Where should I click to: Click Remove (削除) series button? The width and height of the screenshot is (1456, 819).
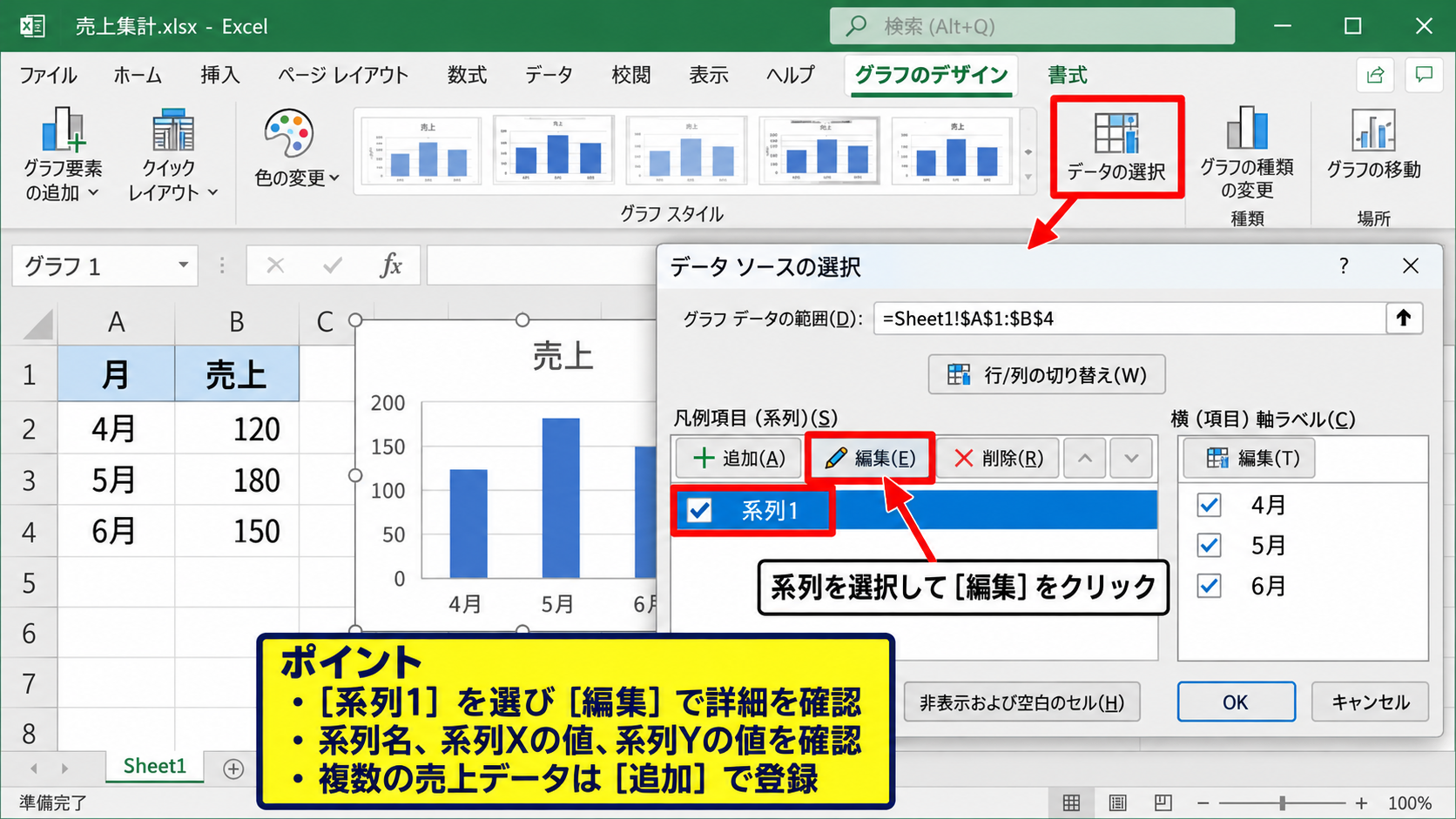[x=998, y=458]
